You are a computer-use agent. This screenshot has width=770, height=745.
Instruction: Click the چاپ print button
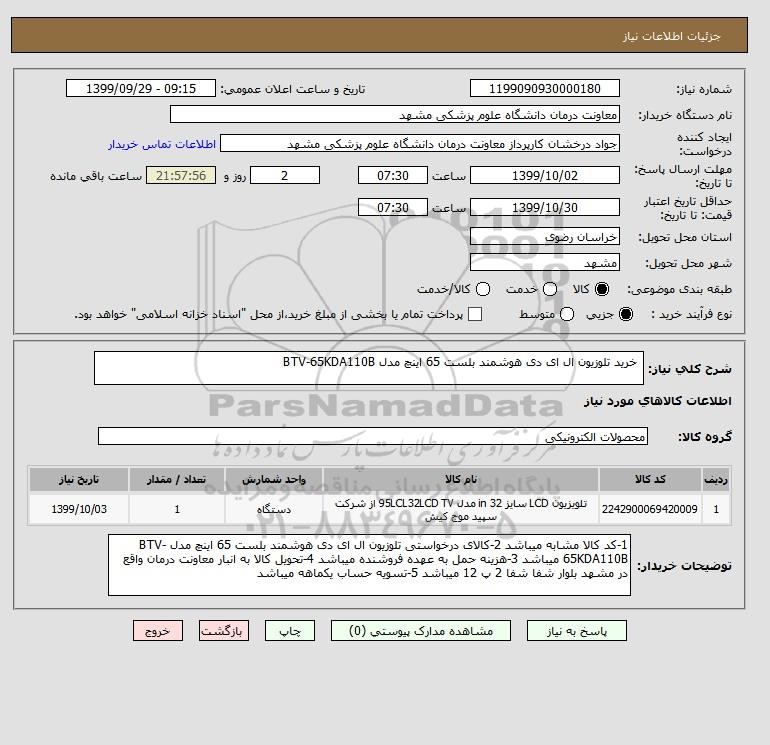[290, 631]
